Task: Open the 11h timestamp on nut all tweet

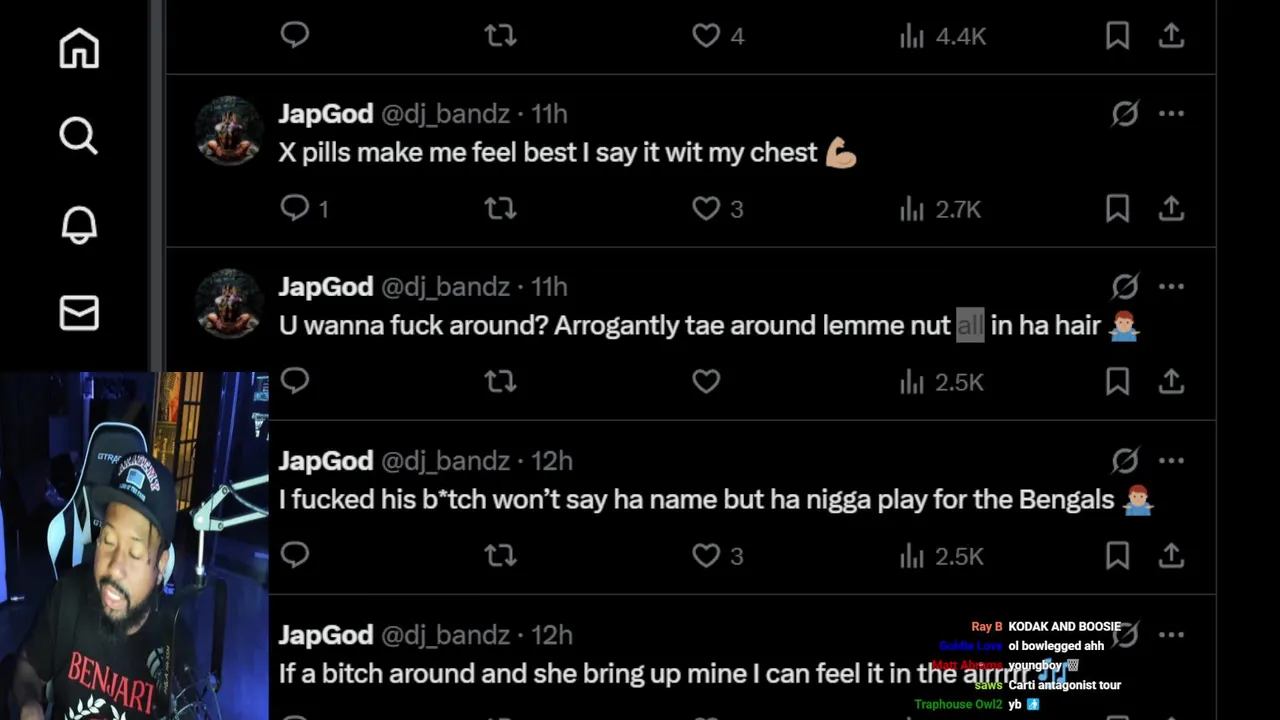Action: [549, 287]
